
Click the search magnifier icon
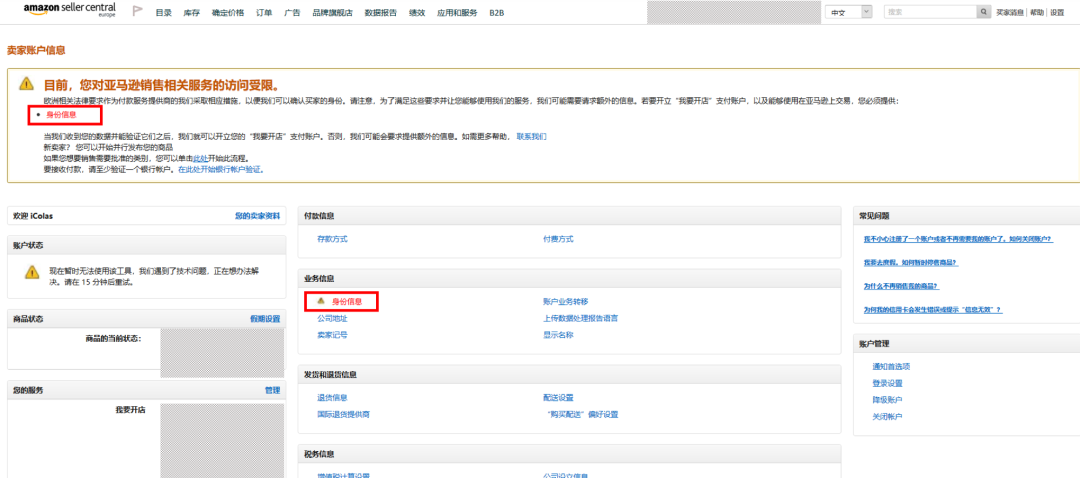[x=983, y=12]
